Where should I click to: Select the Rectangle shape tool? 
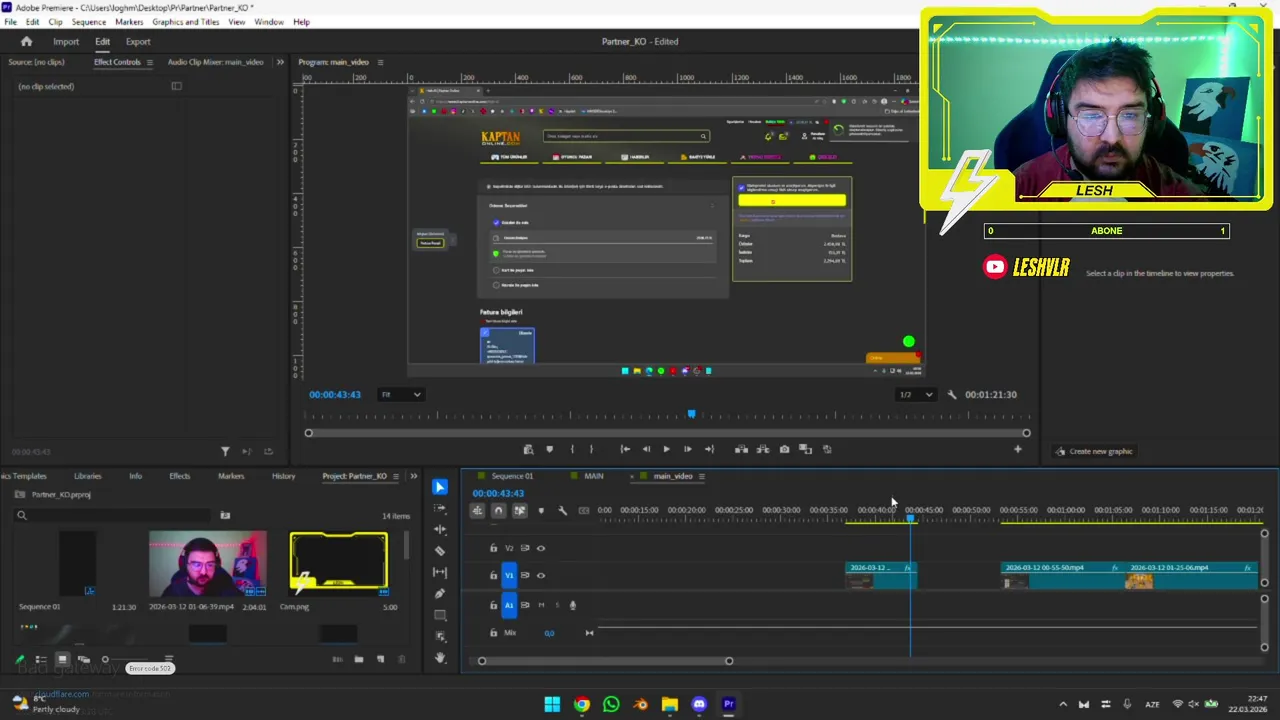click(x=440, y=615)
